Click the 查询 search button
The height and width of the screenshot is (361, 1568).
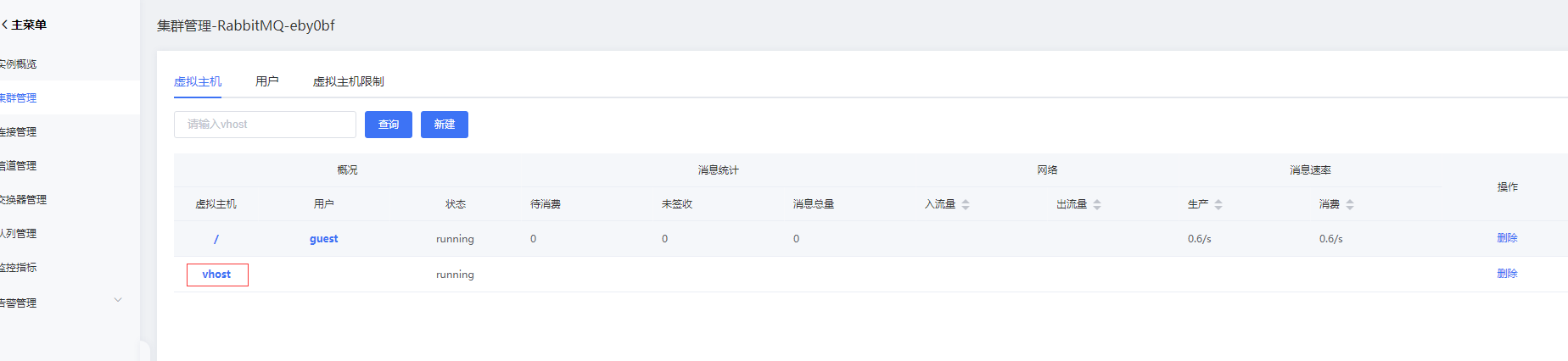click(x=389, y=125)
